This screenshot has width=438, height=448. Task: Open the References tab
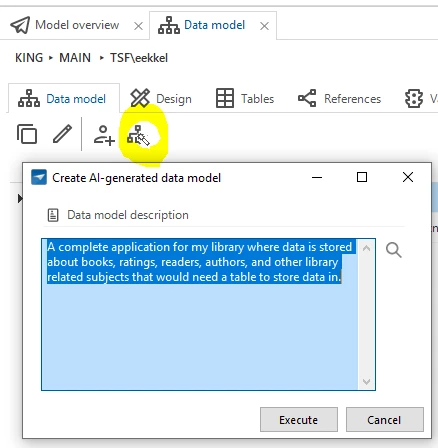pyautogui.click(x=339, y=99)
